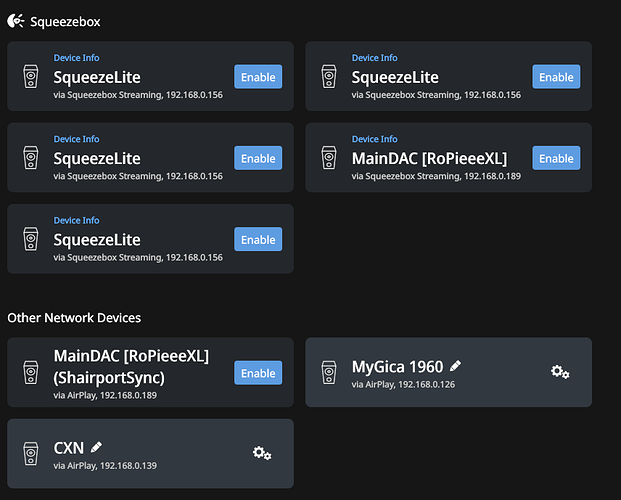The image size is (621, 500).
Task: Open the MyGica 1960 gear settings
Action: pos(560,372)
